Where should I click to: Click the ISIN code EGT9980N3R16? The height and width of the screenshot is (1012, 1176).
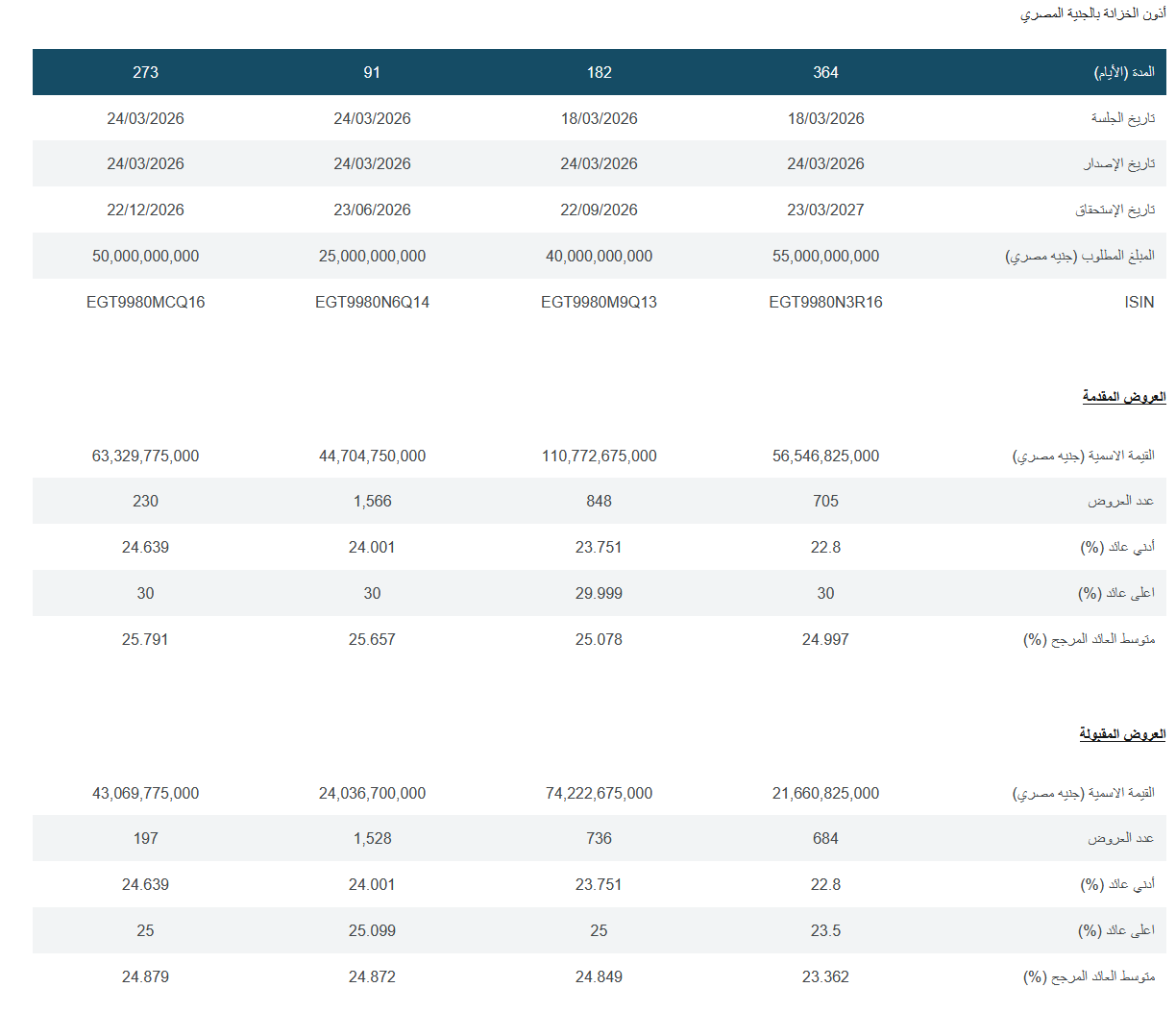[825, 302]
